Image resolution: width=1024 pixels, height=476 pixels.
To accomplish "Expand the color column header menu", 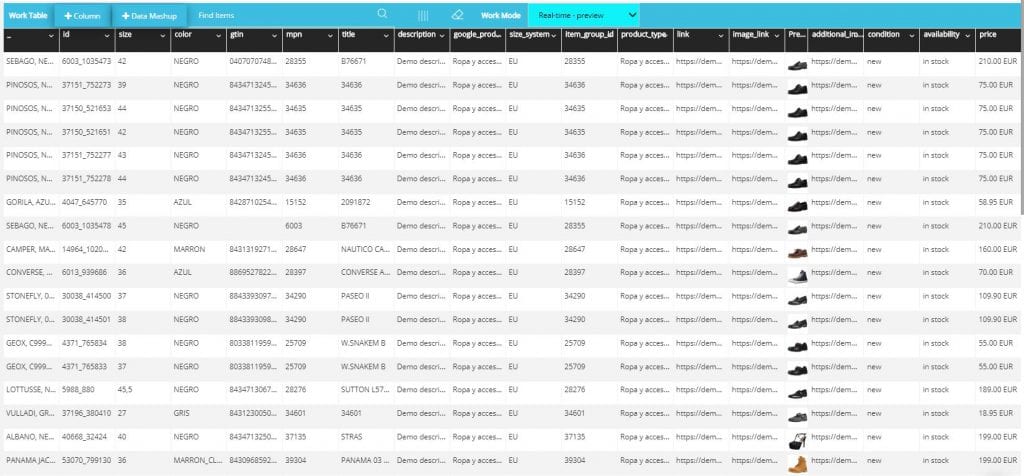I will (x=218, y=35).
